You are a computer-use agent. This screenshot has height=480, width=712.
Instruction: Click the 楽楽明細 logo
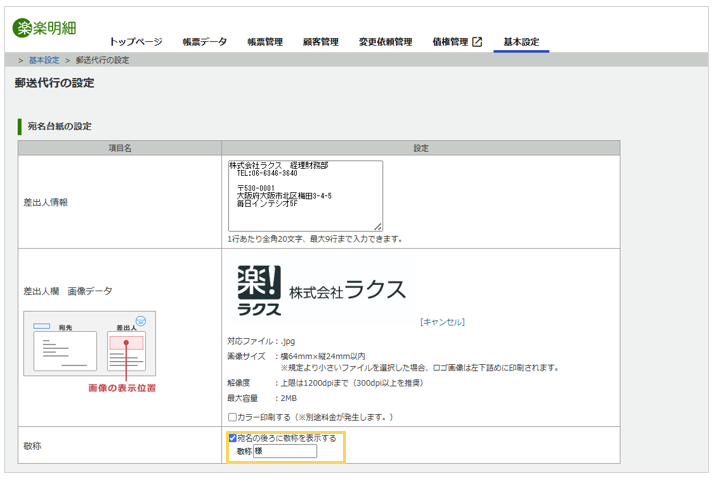pos(44,28)
